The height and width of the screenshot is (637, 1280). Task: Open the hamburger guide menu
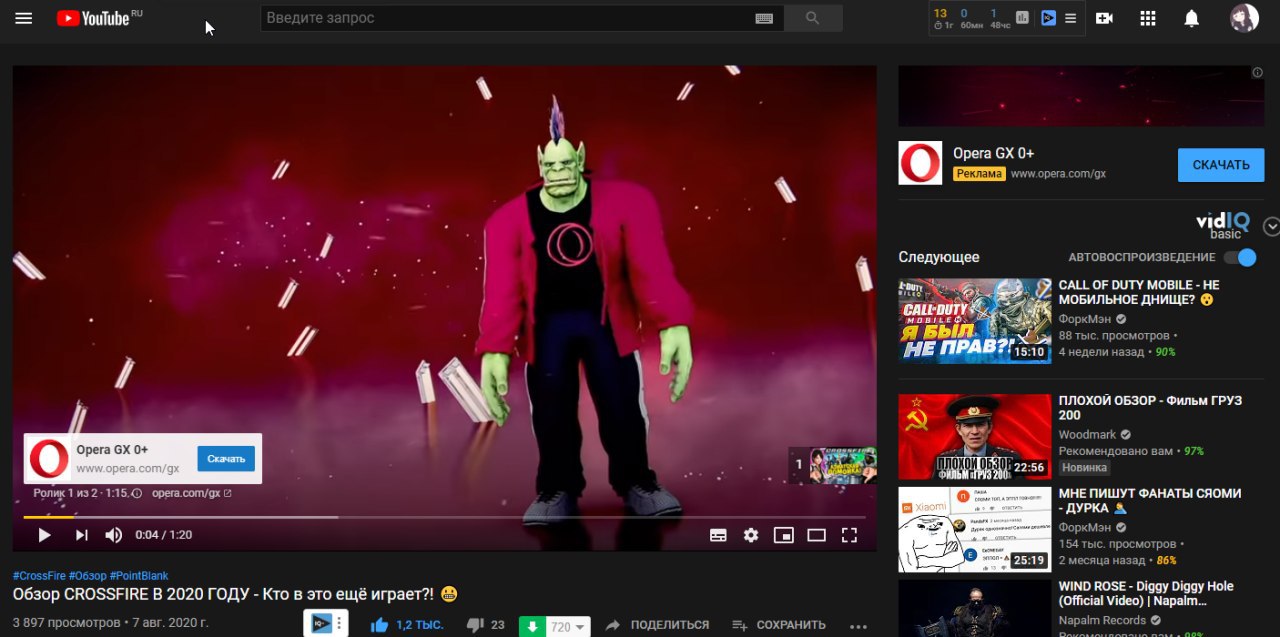24,18
